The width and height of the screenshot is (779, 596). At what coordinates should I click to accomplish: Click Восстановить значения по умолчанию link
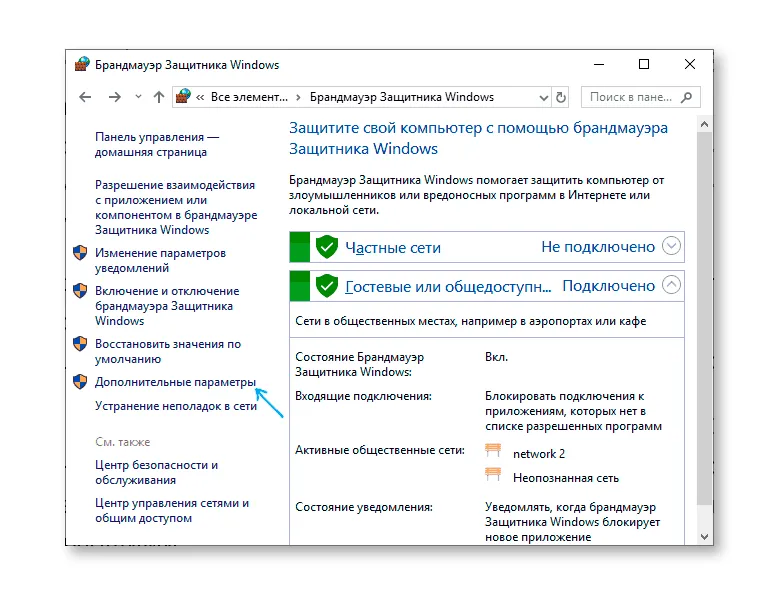coord(168,351)
